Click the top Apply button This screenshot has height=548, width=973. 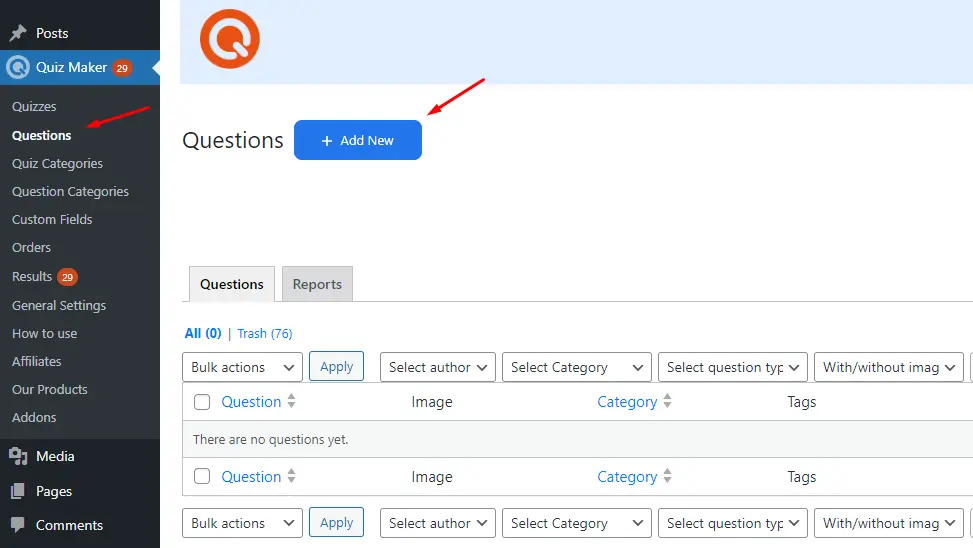pyautogui.click(x=336, y=367)
